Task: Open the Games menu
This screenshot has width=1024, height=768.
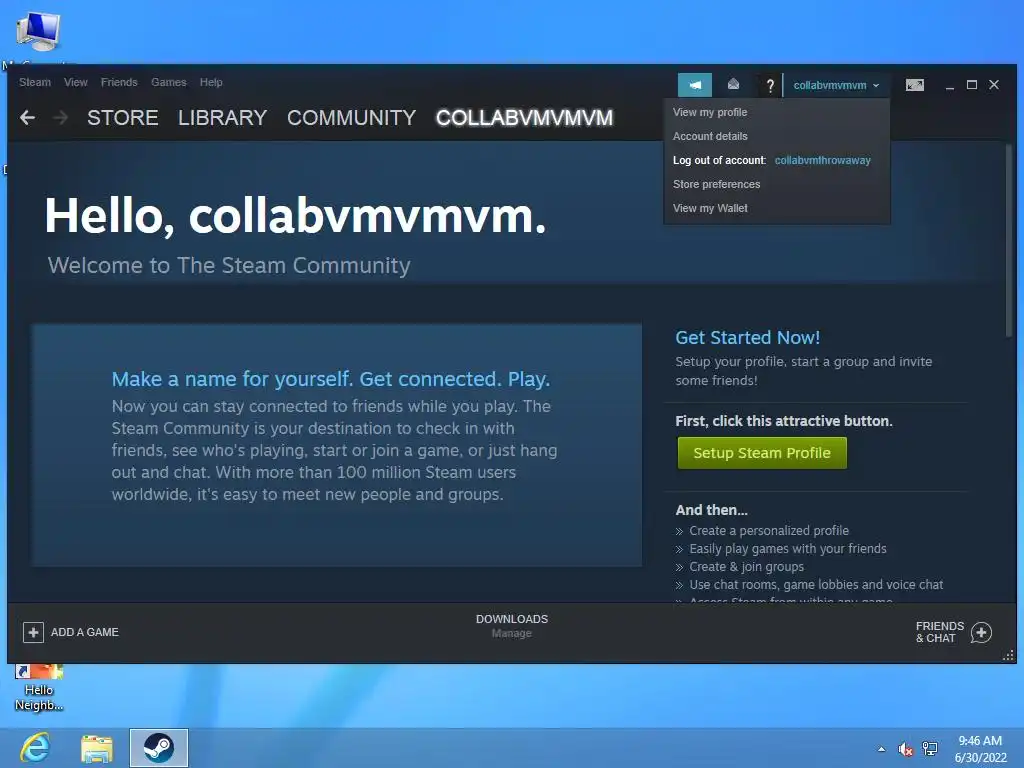Action: click(x=168, y=82)
